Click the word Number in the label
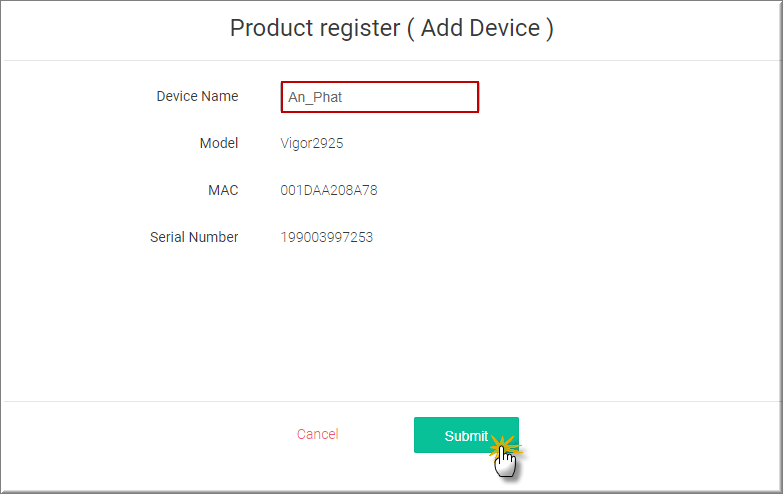The width and height of the screenshot is (783, 494). coord(215,237)
